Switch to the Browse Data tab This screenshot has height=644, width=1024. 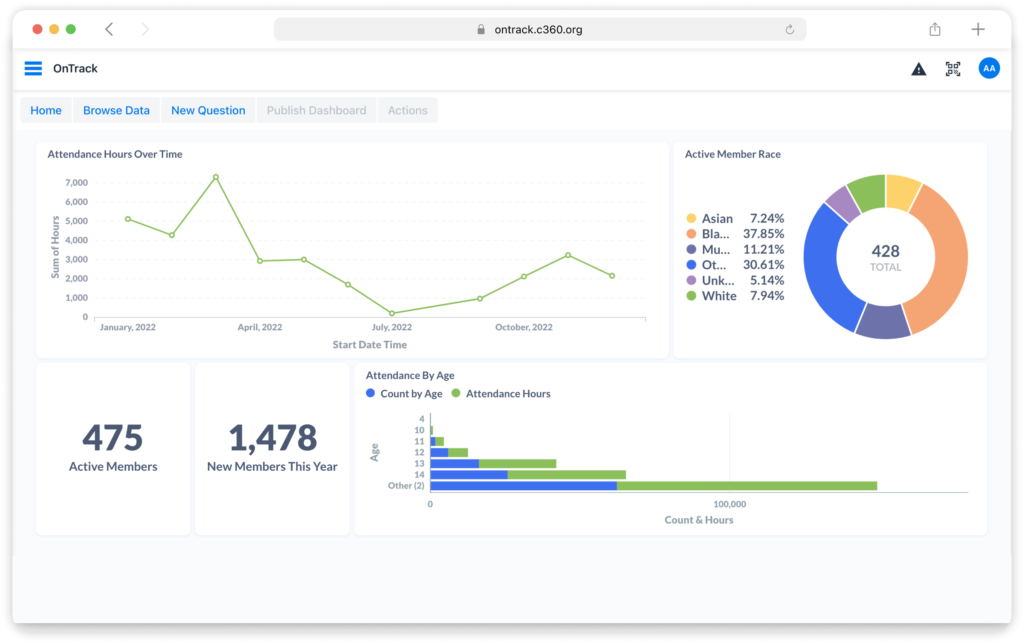(116, 111)
